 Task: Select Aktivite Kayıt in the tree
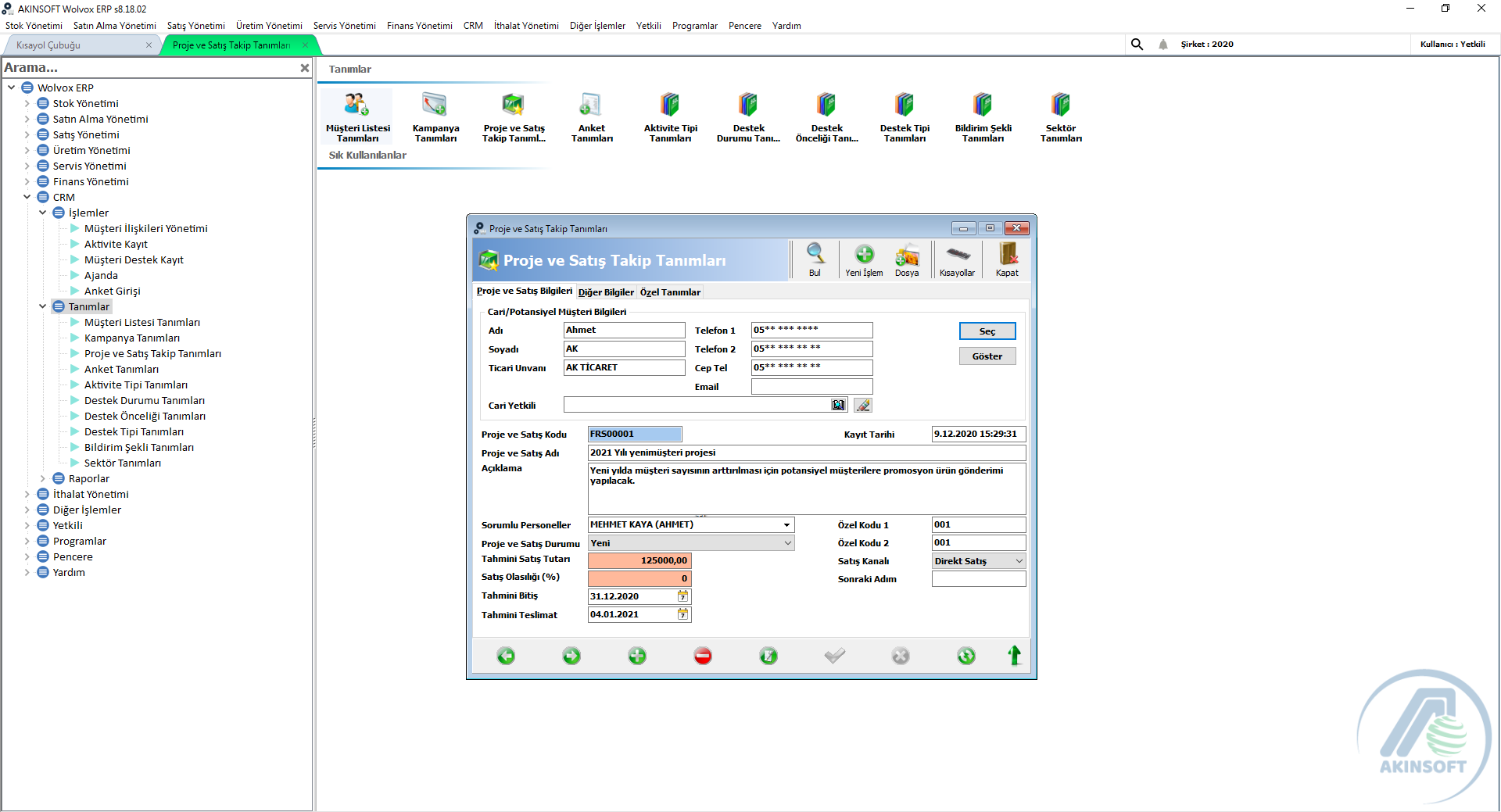click(x=116, y=244)
